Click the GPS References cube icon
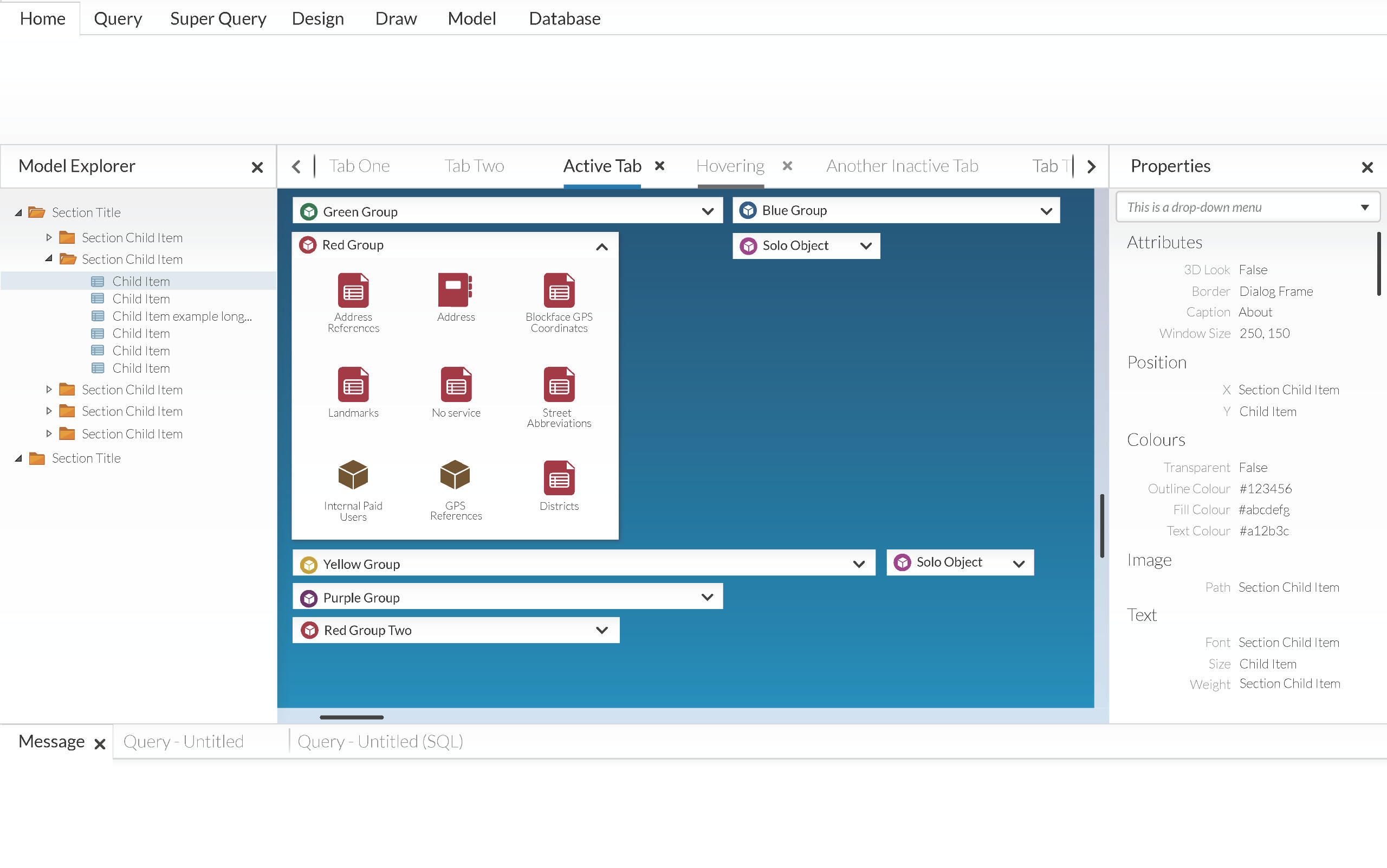 click(455, 475)
